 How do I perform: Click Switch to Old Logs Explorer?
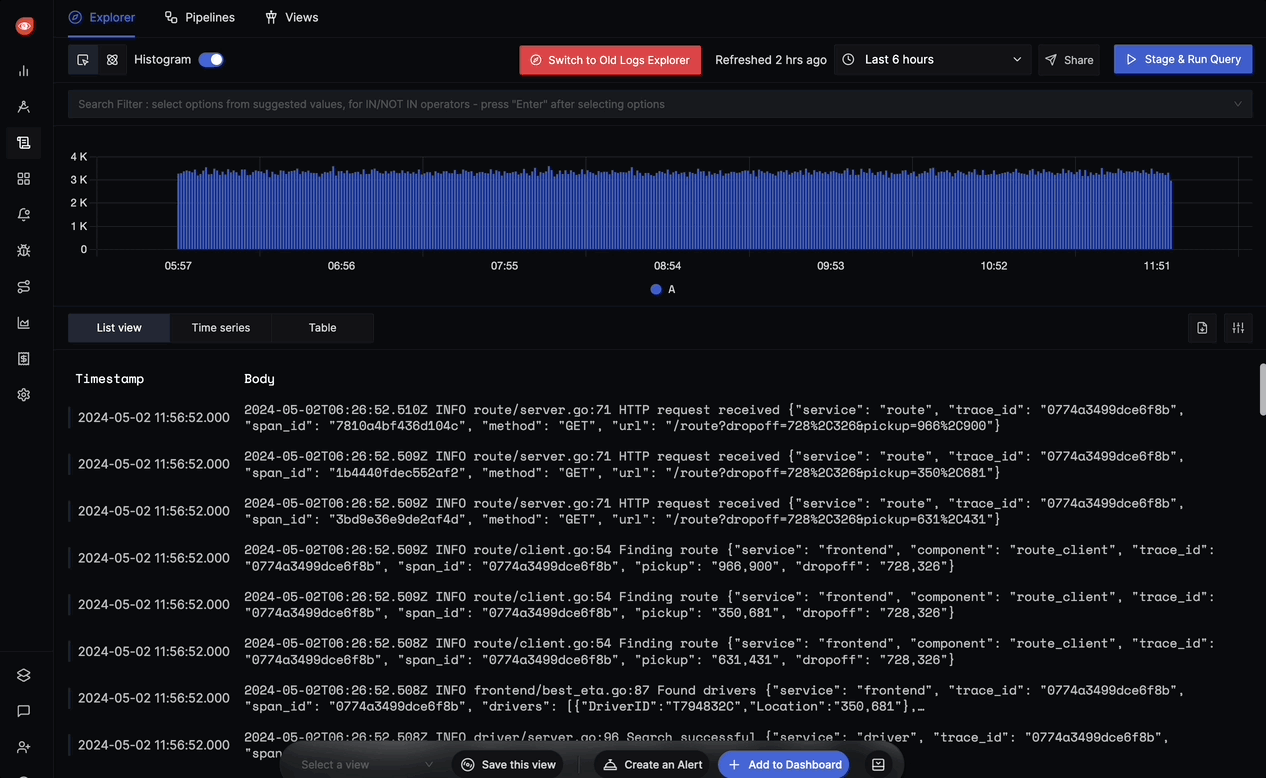pyautogui.click(x=610, y=60)
